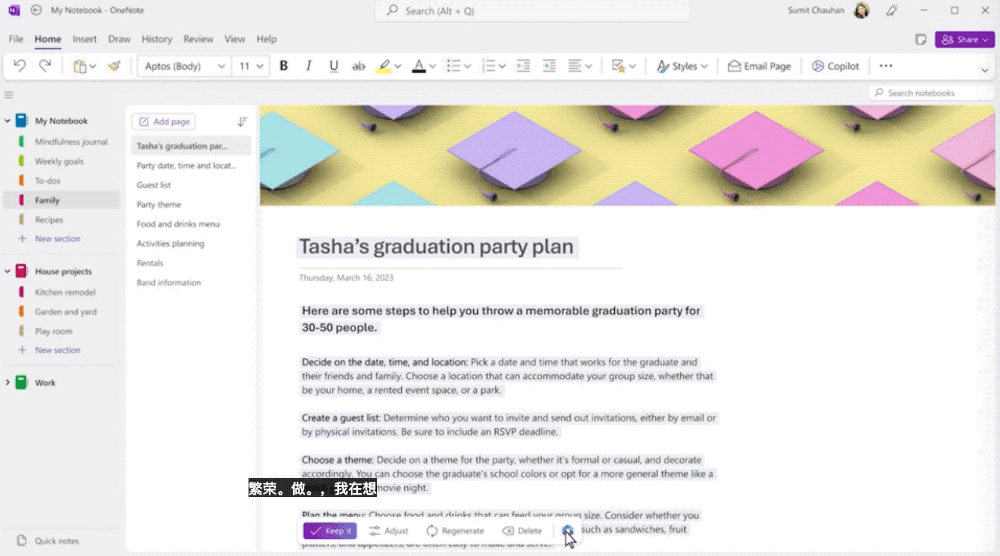
Task: Switch to the View tab
Action: (235, 39)
